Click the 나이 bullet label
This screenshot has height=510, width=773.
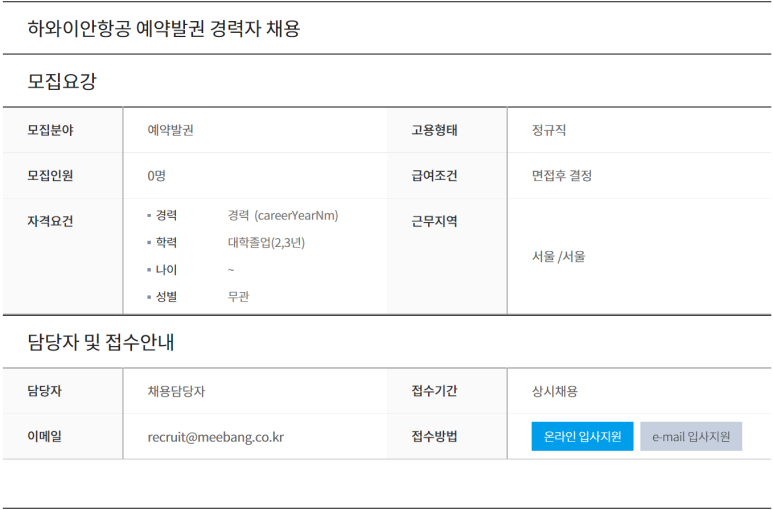pyautogui.click(x=166, y=270)
